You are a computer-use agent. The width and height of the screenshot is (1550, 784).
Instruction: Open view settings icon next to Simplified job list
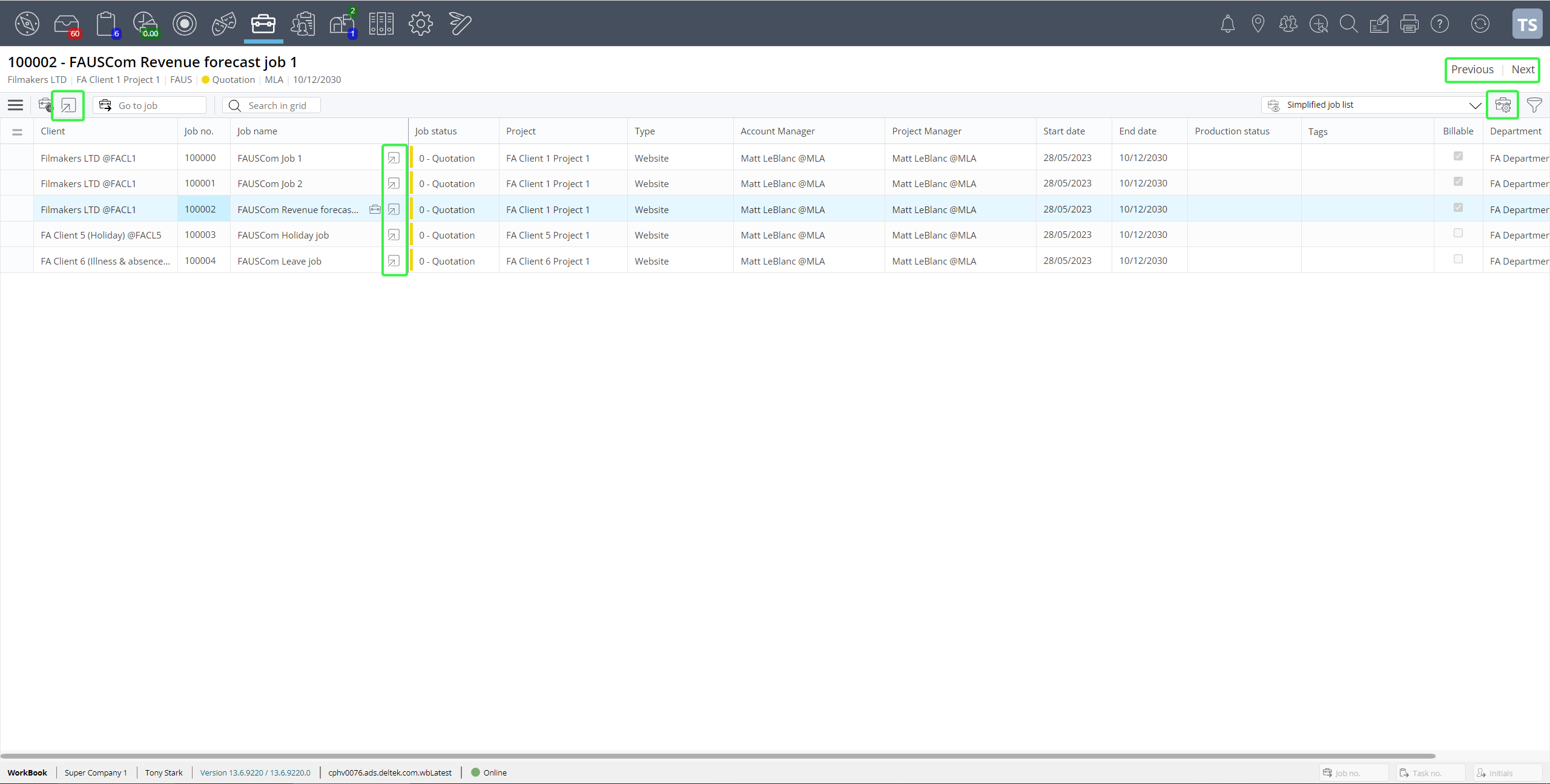(x=1503, y=105)
